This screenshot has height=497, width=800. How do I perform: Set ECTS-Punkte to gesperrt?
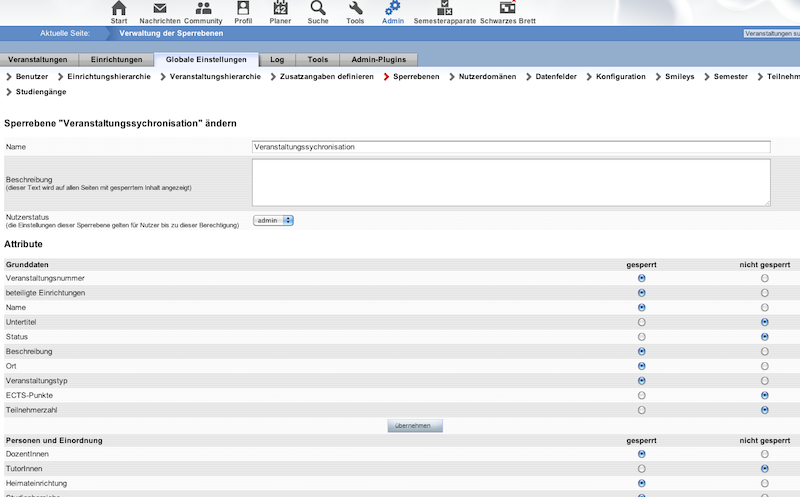click(641, 395)
